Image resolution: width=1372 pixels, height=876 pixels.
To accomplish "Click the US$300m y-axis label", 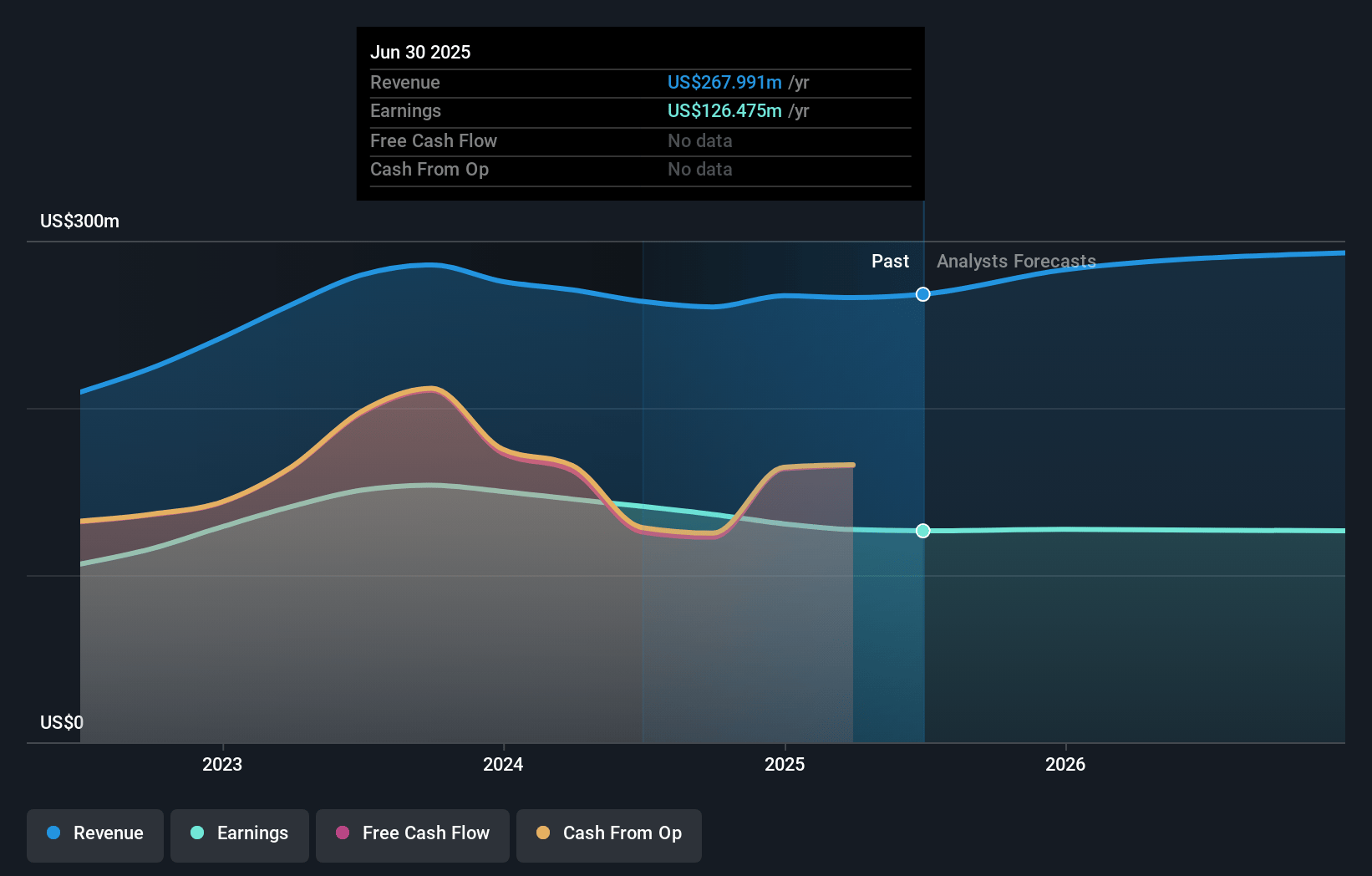I will click(x=80, y=222).
